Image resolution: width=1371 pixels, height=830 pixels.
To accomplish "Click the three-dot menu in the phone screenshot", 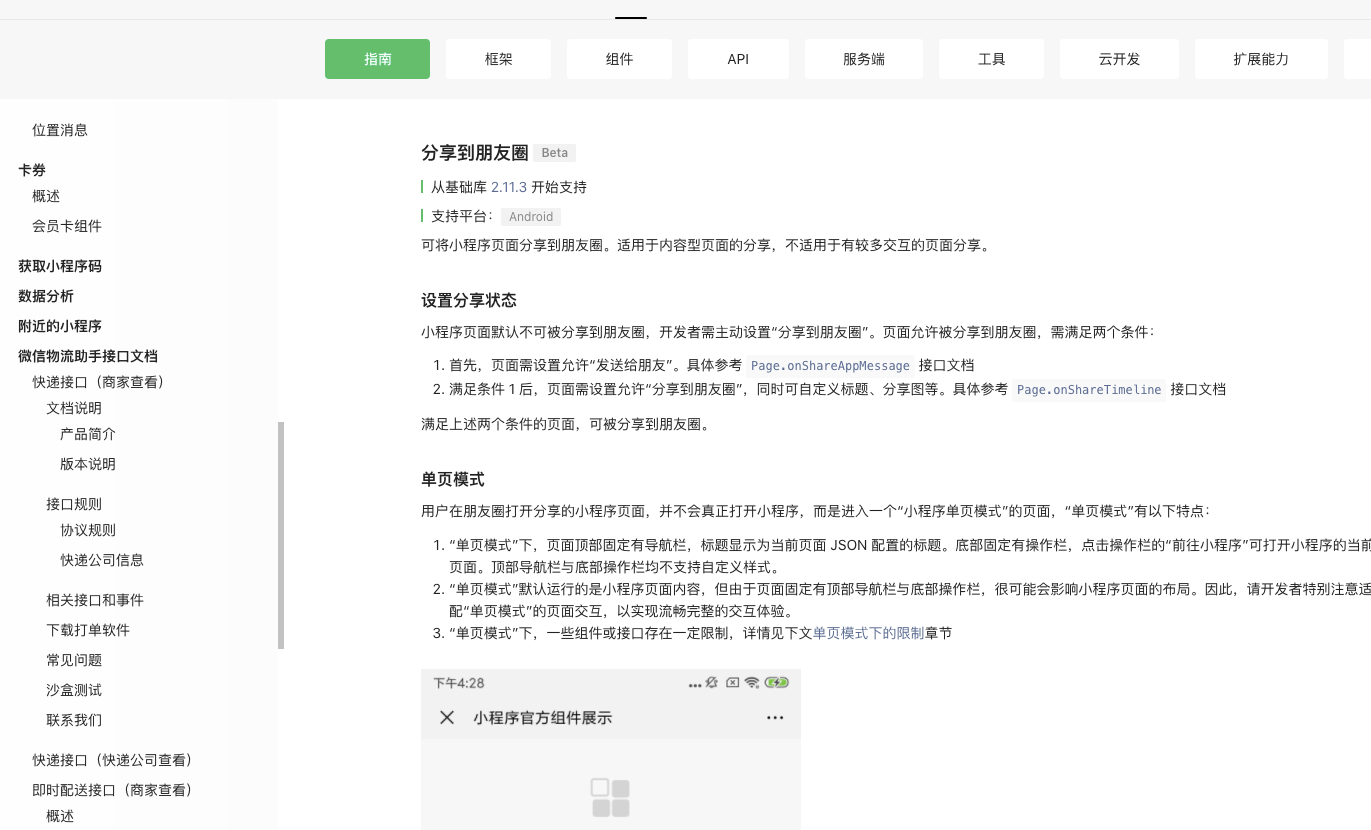I will pyautogui.click(x=775, y=717).
